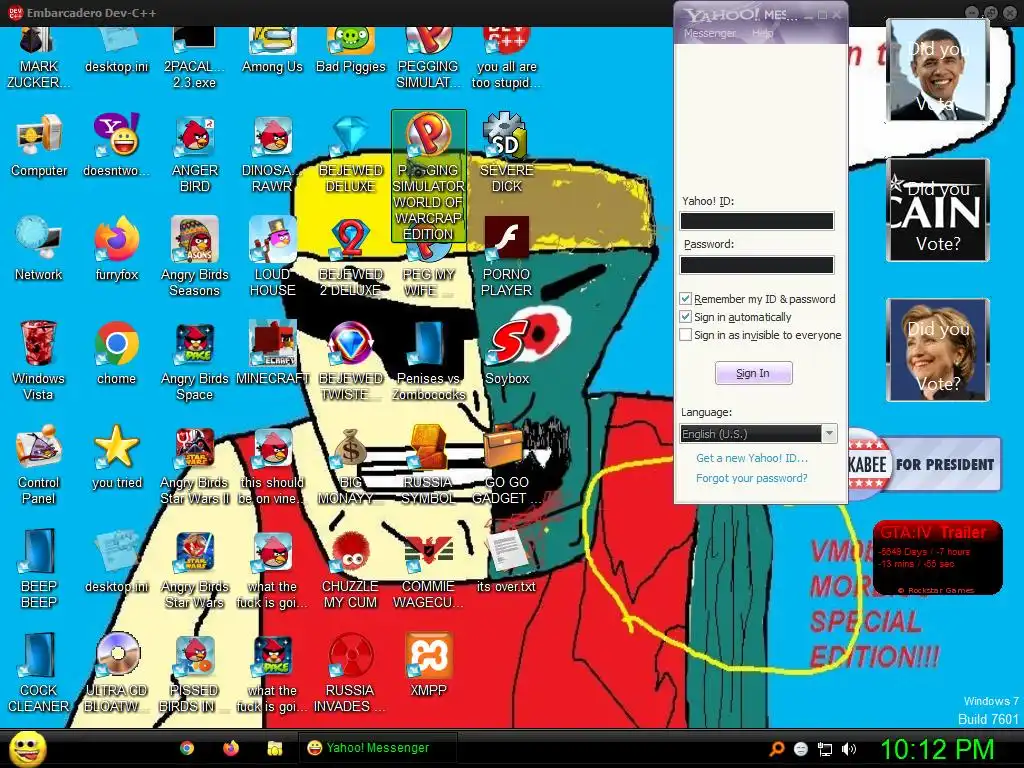Click the magnifier search tray icon
The width and height of the screenshot is (1024, 768).
coord(777,749)
